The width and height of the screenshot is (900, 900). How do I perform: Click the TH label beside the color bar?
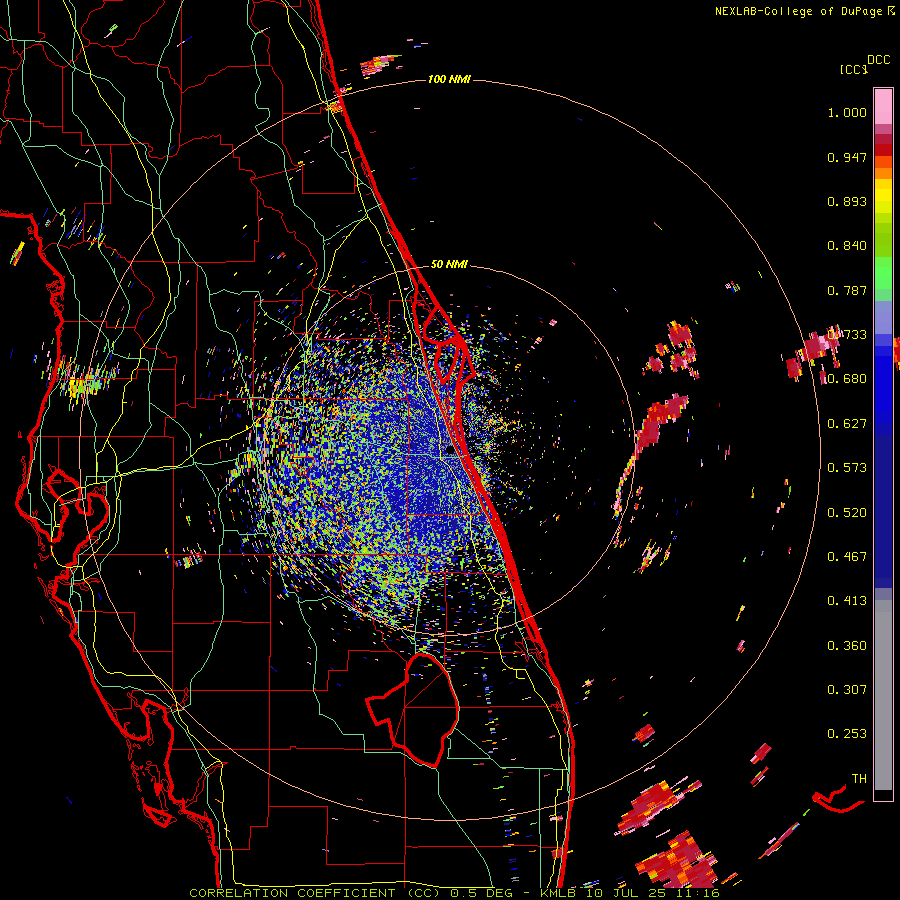(x=859, y=779)
